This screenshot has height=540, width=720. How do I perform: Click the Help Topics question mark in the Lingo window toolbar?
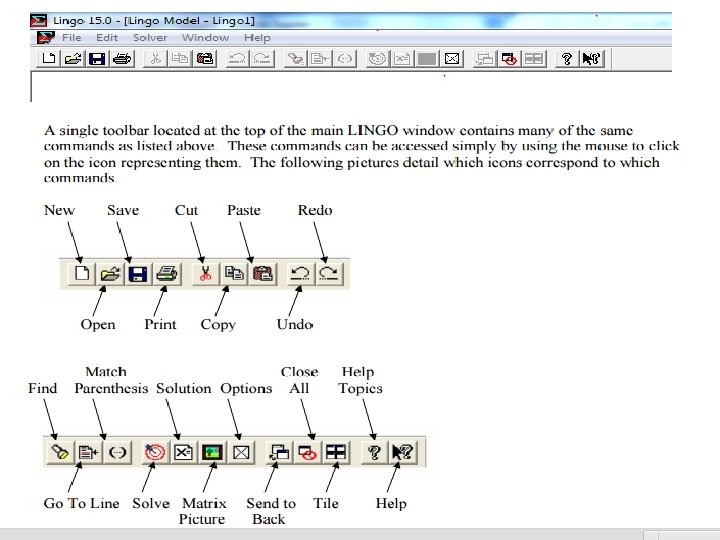point(567,59)
